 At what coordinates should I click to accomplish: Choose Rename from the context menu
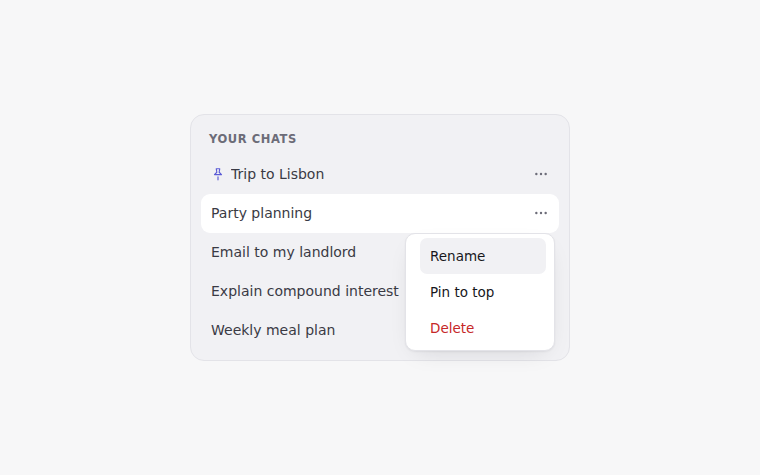point(483,256)
